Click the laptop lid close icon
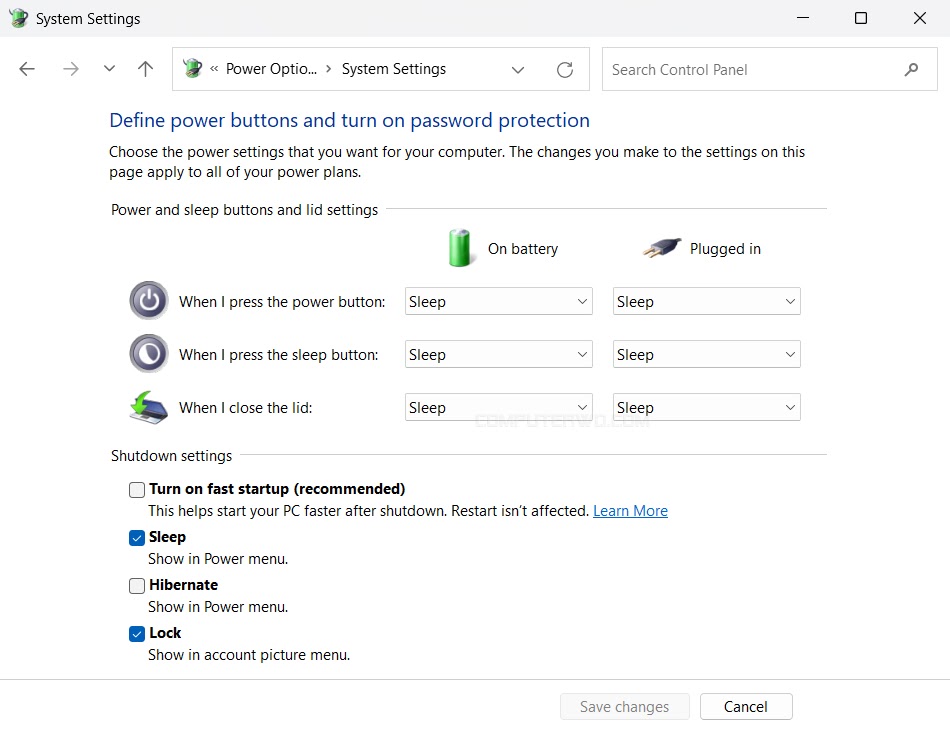 click(x=148, y=407)
